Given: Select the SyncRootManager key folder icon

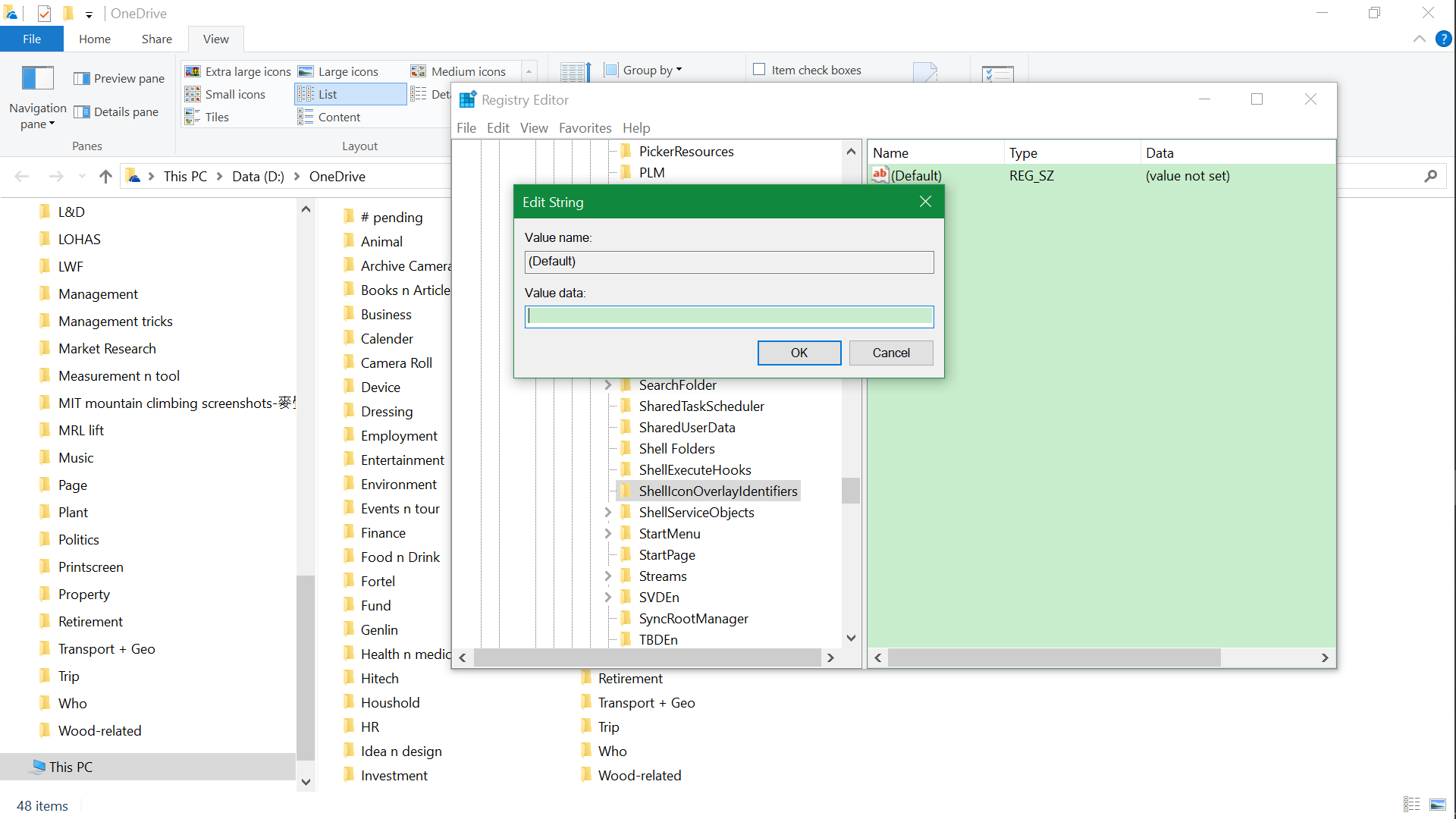Looking at the screenshot, I should (626, 619).
